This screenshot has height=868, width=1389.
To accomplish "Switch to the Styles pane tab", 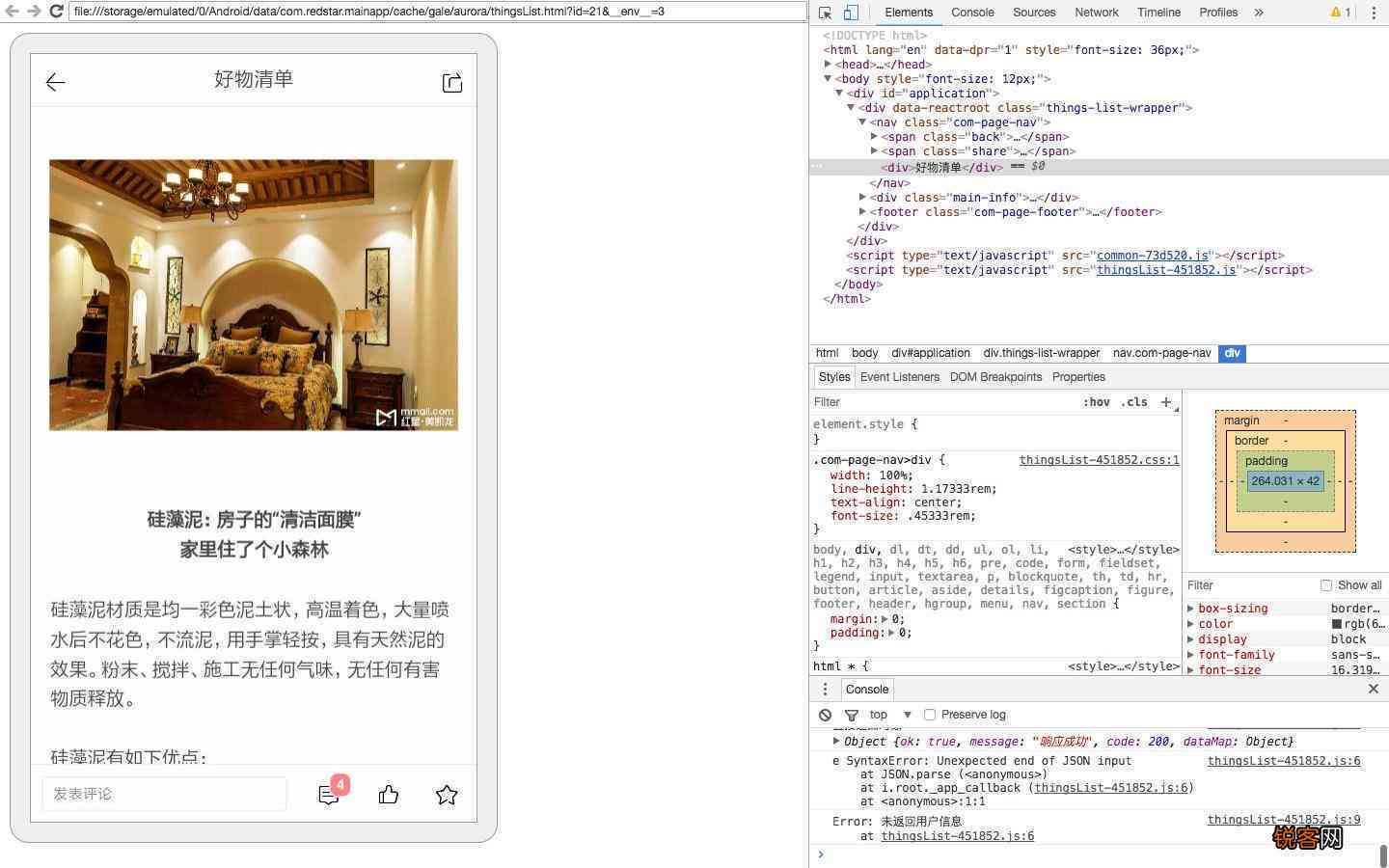I will pyautogui.click(x=834, y=377).
